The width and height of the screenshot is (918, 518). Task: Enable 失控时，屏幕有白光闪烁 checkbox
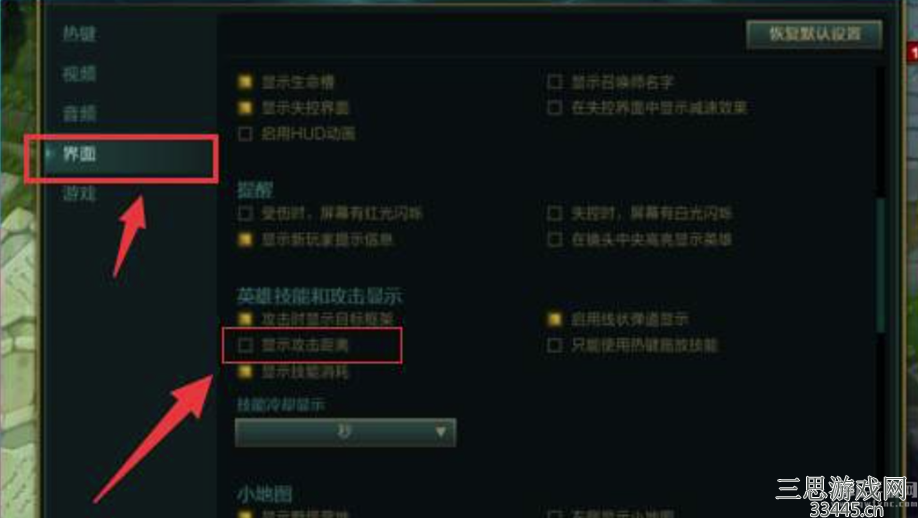click(554, 213)
